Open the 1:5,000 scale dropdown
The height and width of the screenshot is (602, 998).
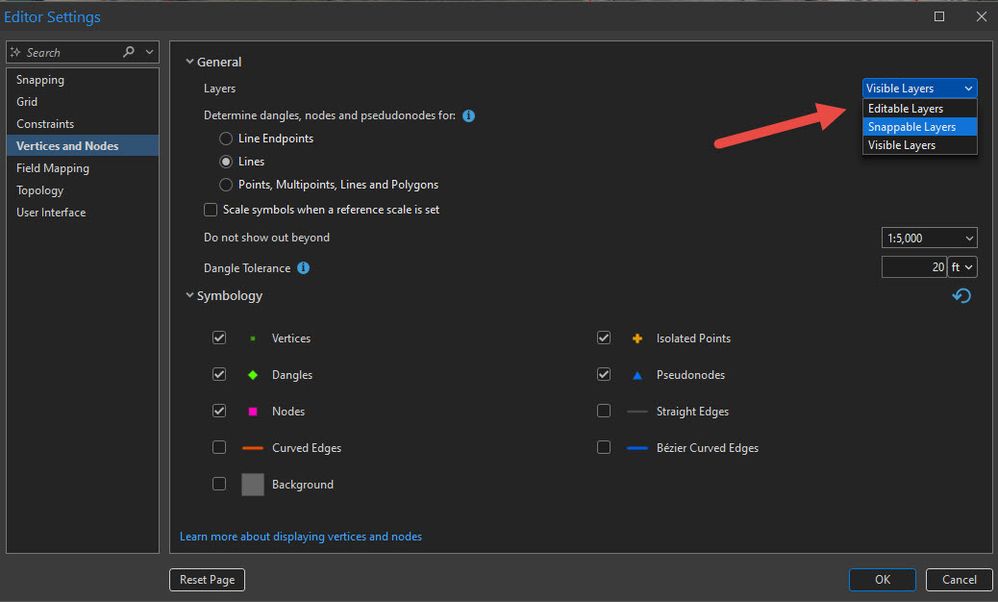pos(929,238)
